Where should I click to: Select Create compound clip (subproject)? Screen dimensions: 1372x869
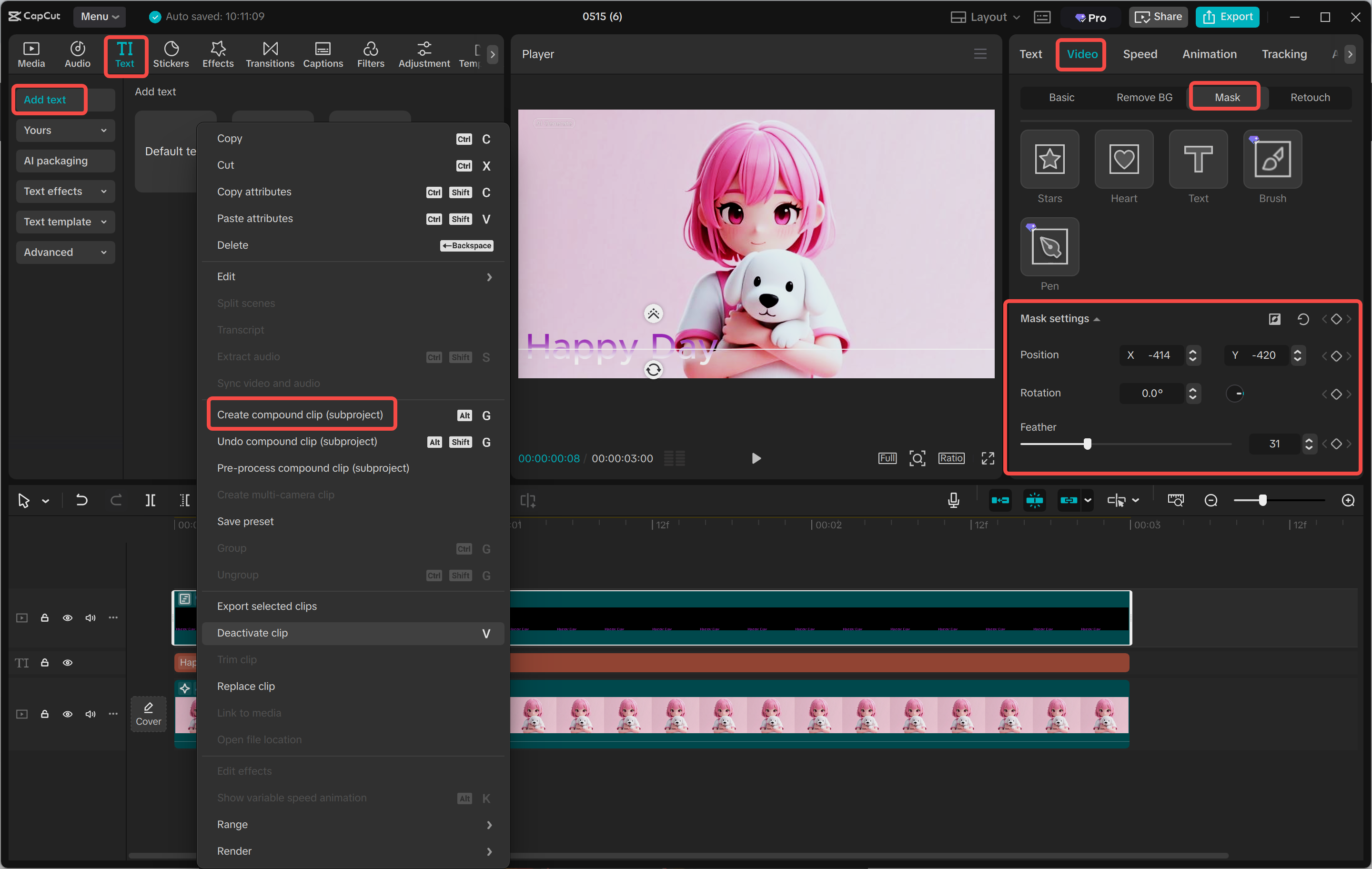(x=300, y=415)
